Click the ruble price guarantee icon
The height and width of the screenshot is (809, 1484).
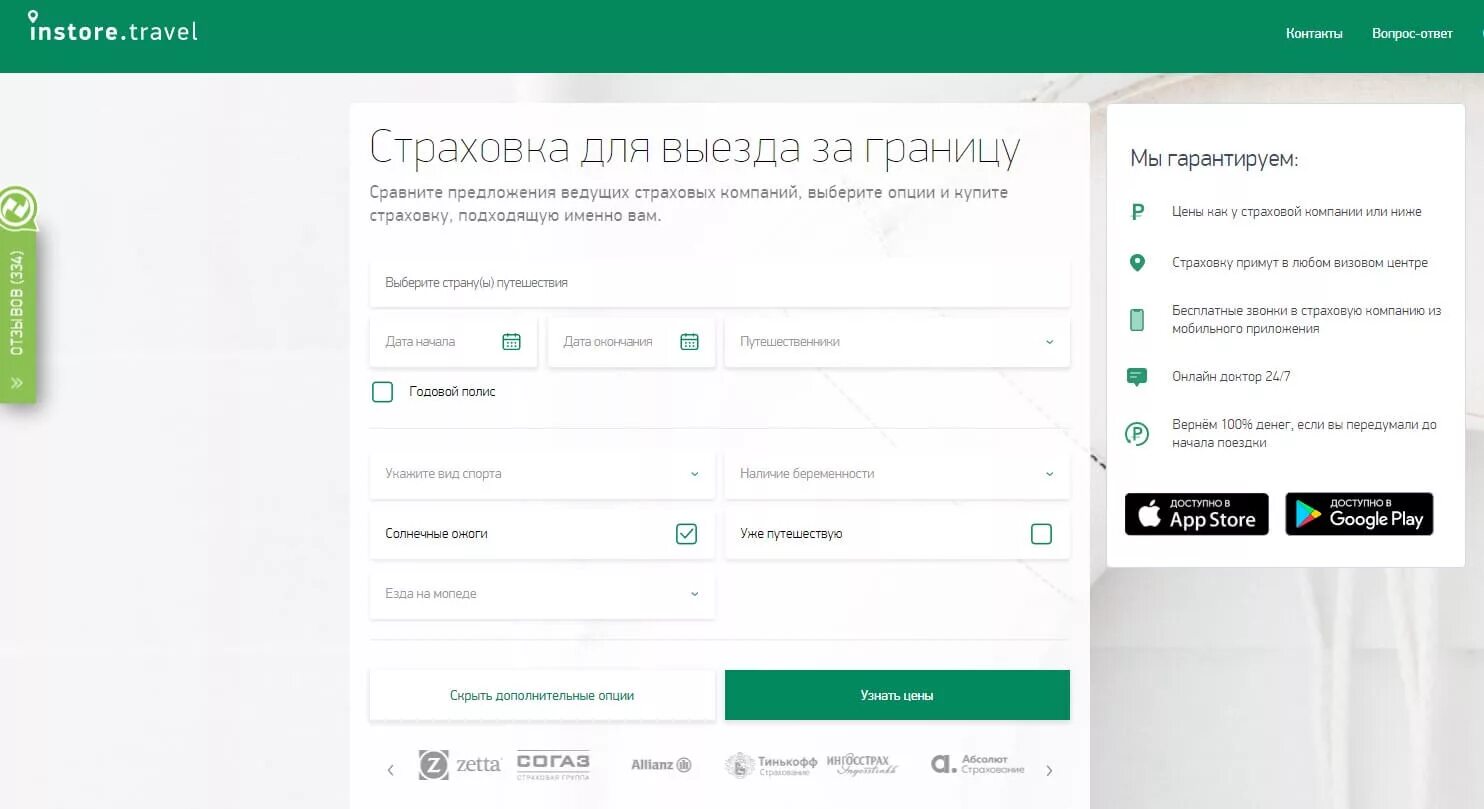pyautogui.click(x=1137, y=212)
